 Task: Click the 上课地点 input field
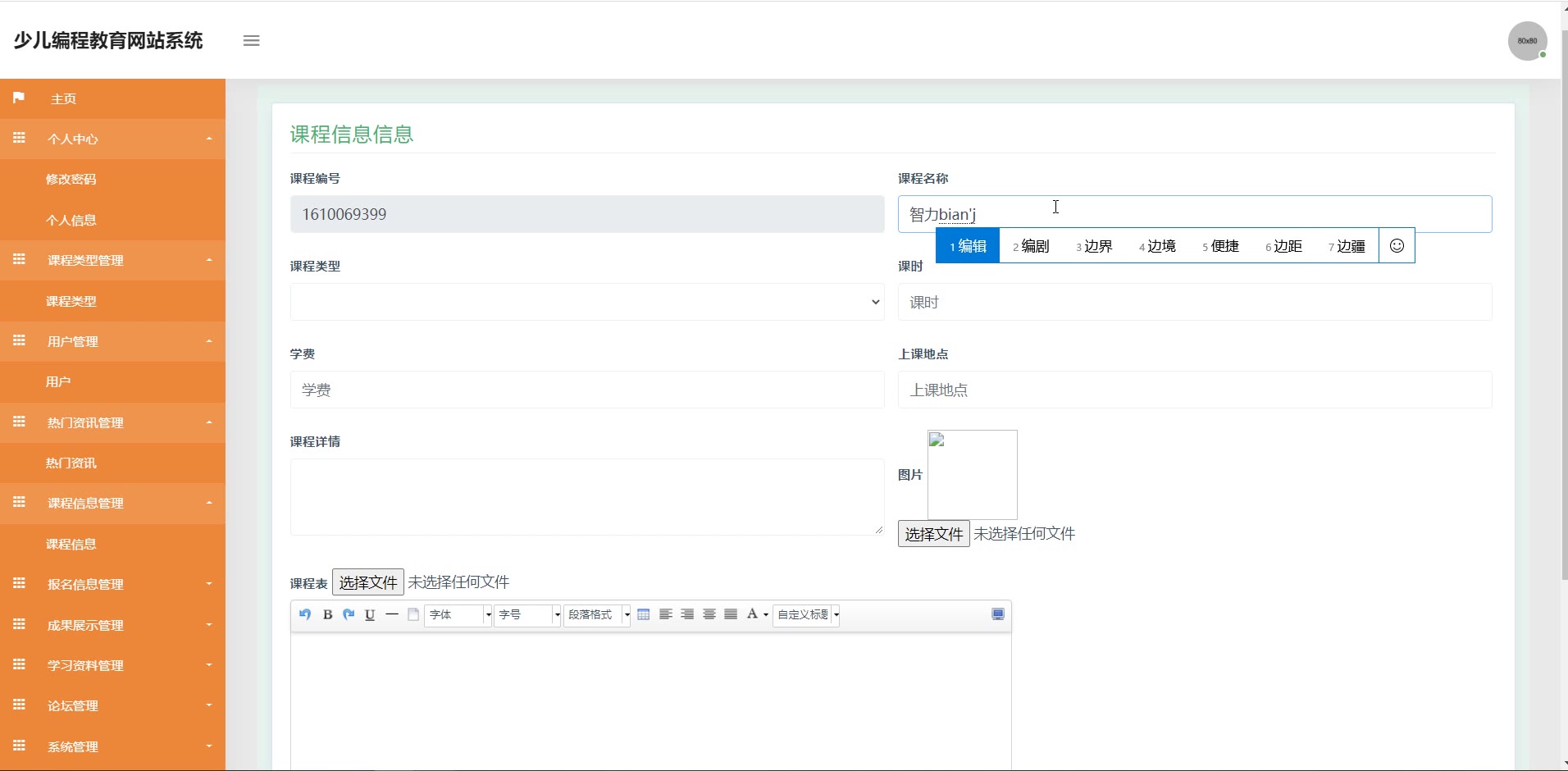[1195, 390]
